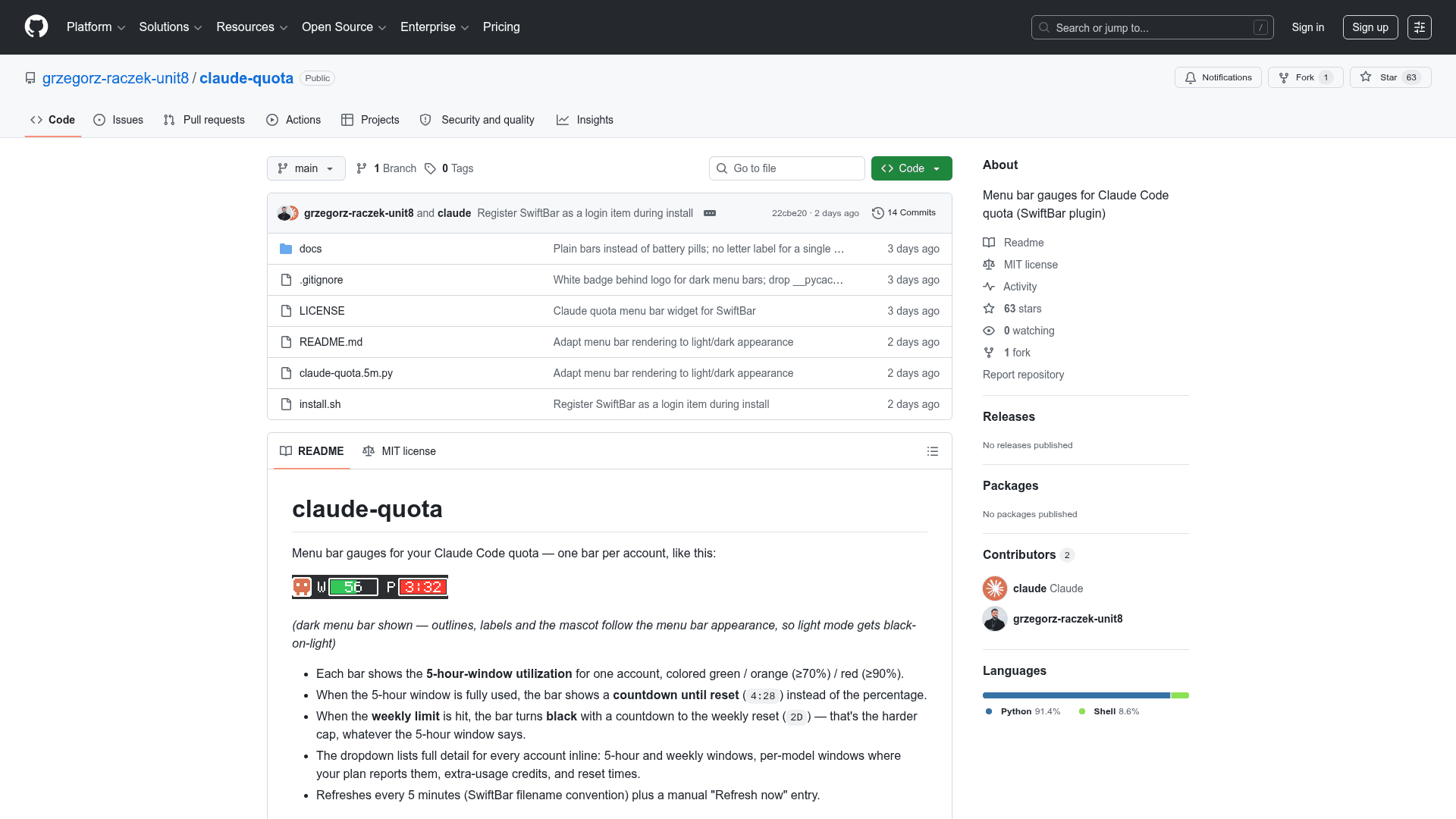Open the main branch selector dropdown
This screenshot has height=819, width=1456.
[306, 168]
